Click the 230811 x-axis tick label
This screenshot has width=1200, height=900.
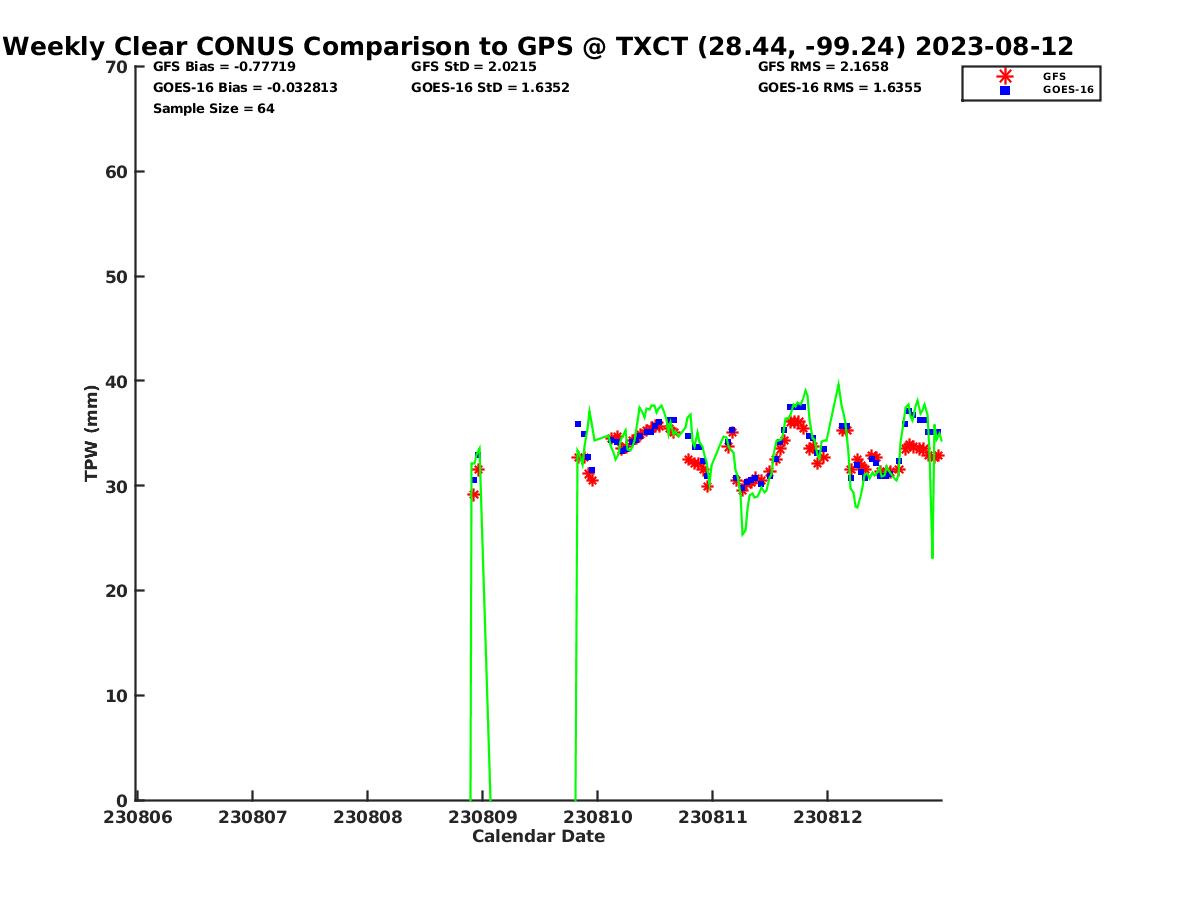click(x=712, y=817)
